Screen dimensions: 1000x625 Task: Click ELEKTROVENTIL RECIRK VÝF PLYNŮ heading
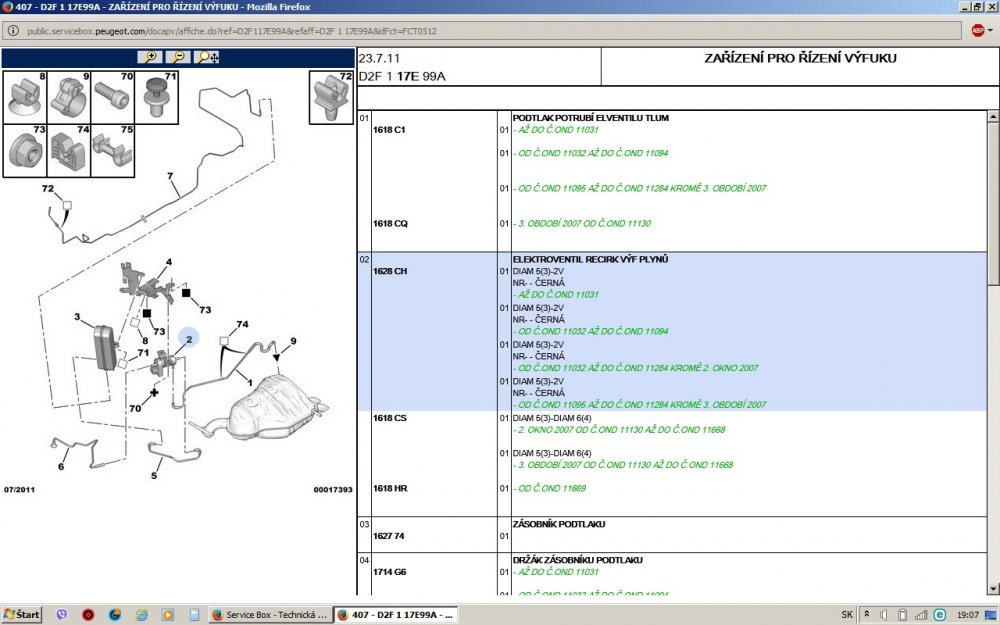coord(591,259)
